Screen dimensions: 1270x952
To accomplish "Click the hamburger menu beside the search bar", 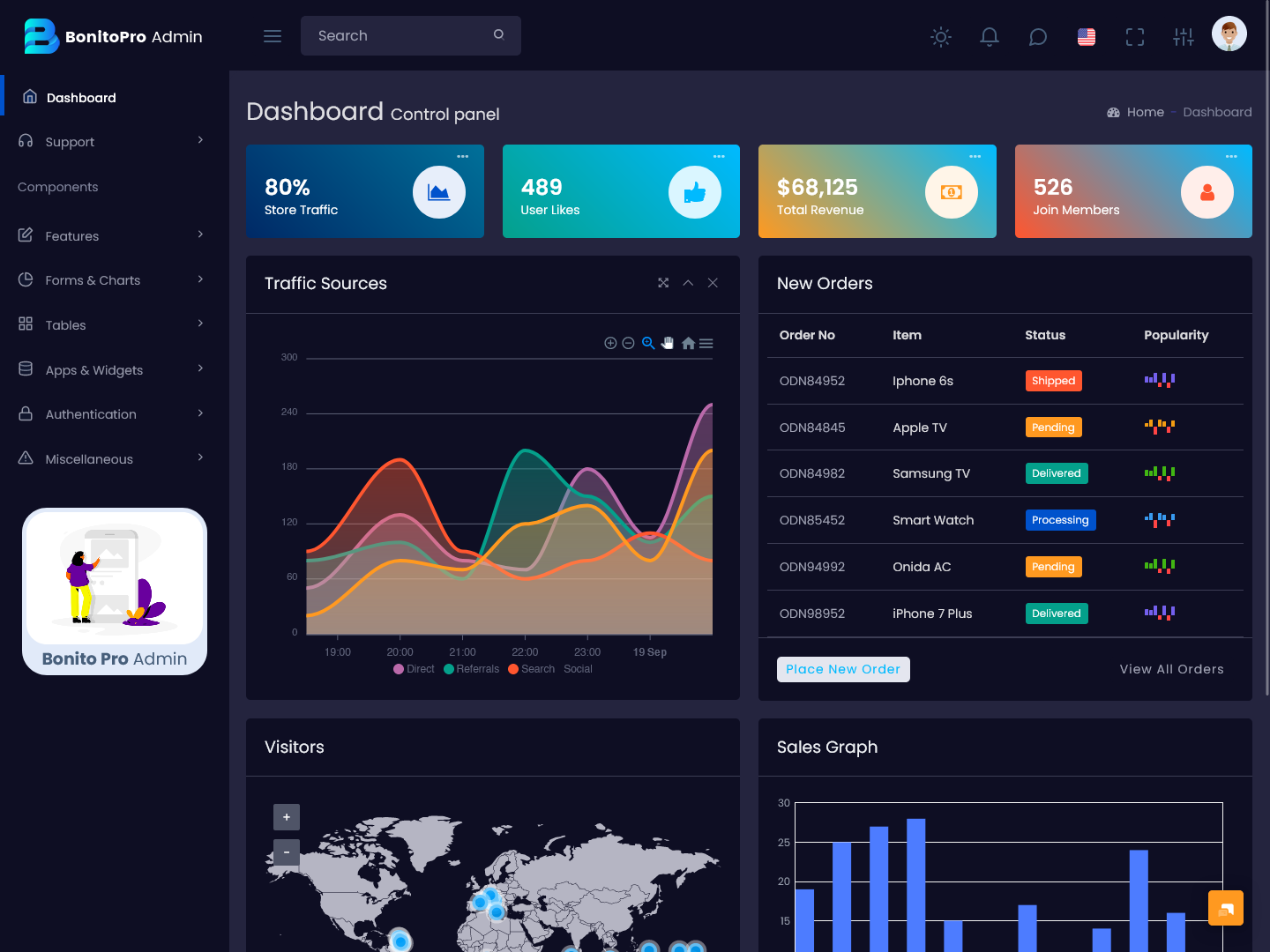I will pos(272,35).
